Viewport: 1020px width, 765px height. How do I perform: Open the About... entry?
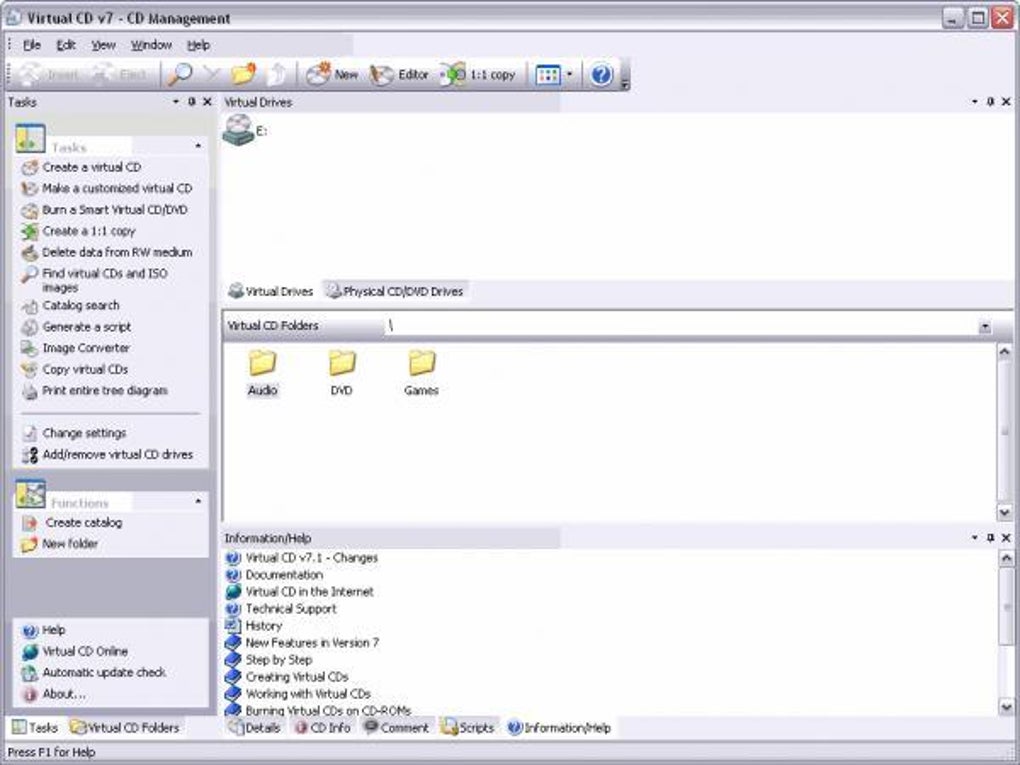[64, 693]
